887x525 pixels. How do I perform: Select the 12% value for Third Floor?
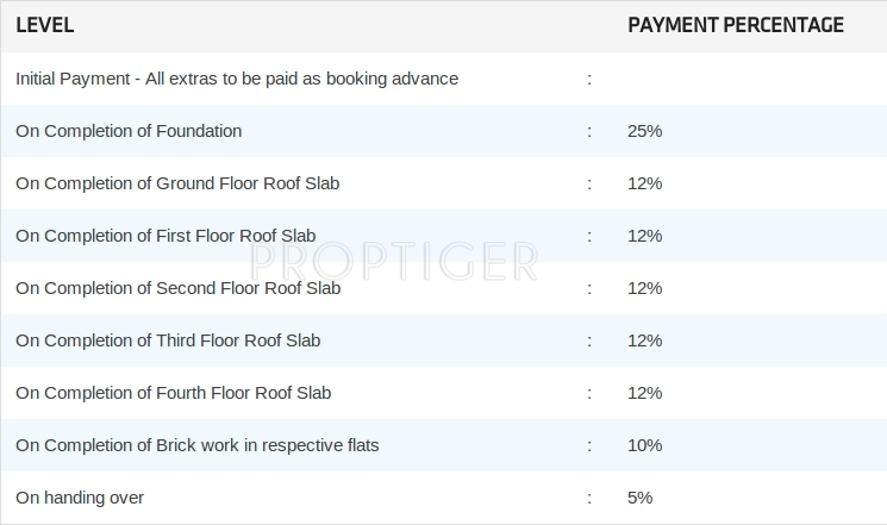pyautogui.click(x=645, y=341)
